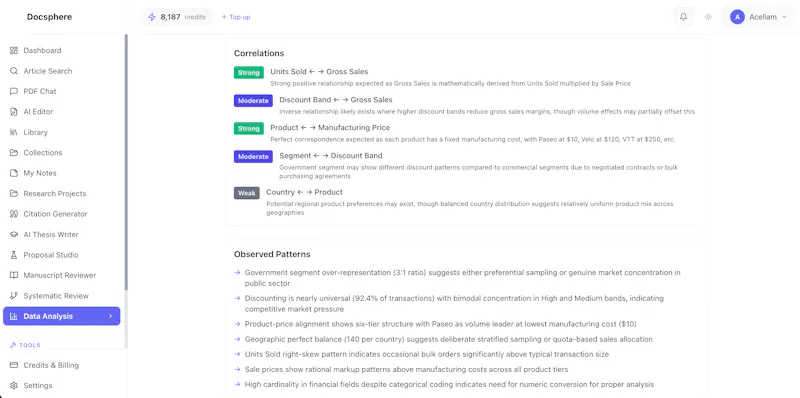
Task: Click the Systematic Review branch icon
Action: [x=14, y=295]
